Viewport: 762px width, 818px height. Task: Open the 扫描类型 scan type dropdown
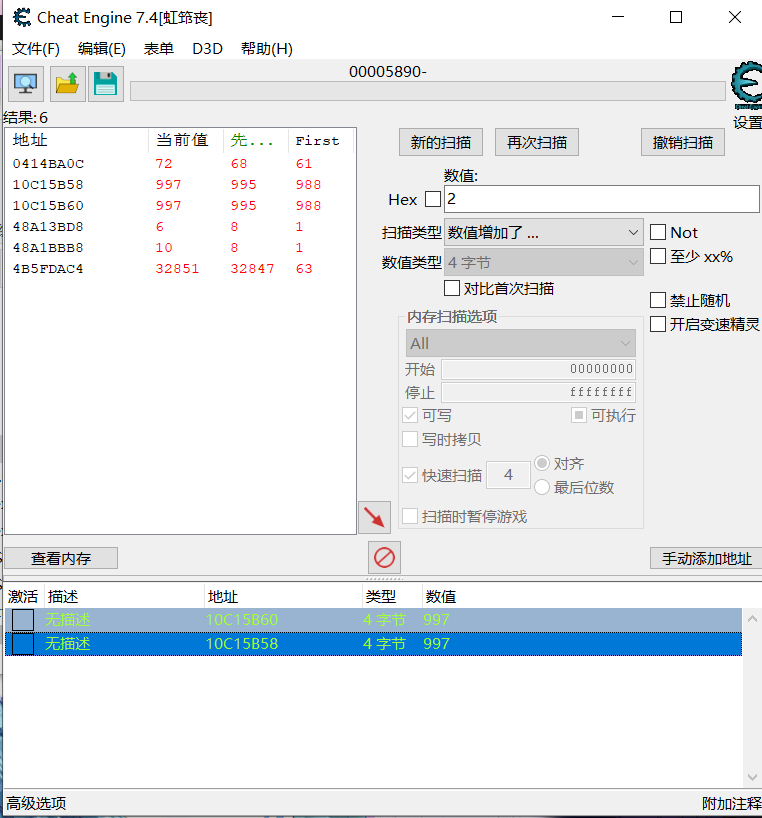(543, 232)
